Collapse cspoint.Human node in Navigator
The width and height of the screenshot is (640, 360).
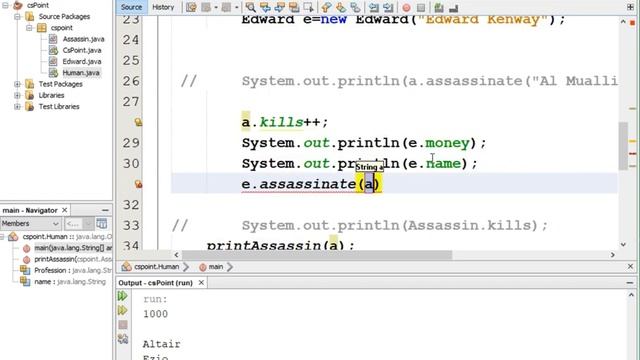(2, 237)
